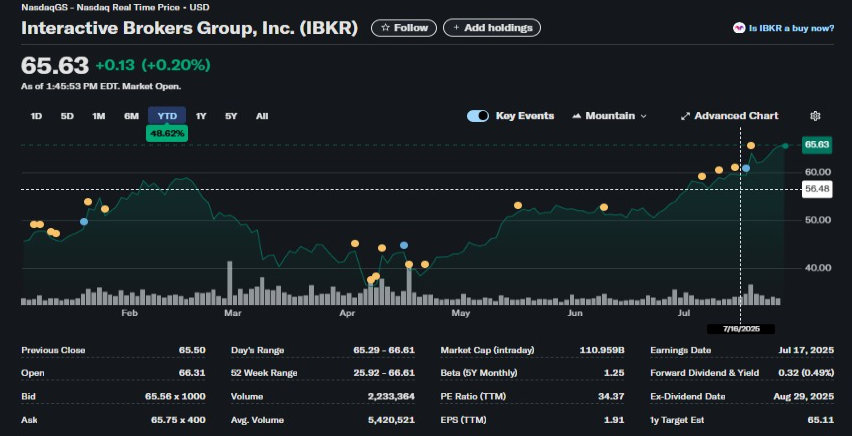Viewport: 852px width, 436px height.
Task: Click the Add holdings button
Action: [x=492, y=28]
